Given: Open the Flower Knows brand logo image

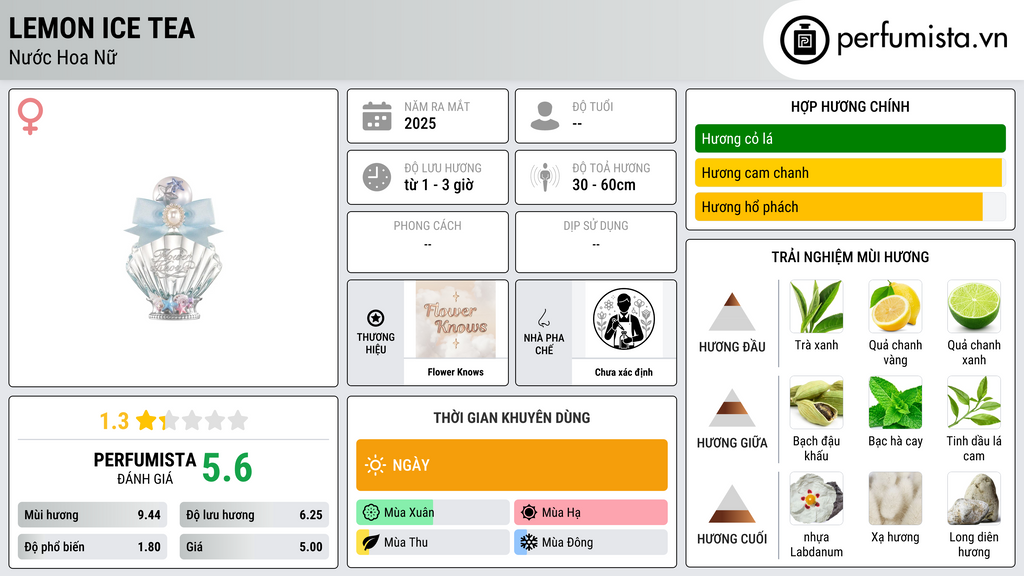Looking at the screenshot, I should pyautogui.click(x=455, y=319).
